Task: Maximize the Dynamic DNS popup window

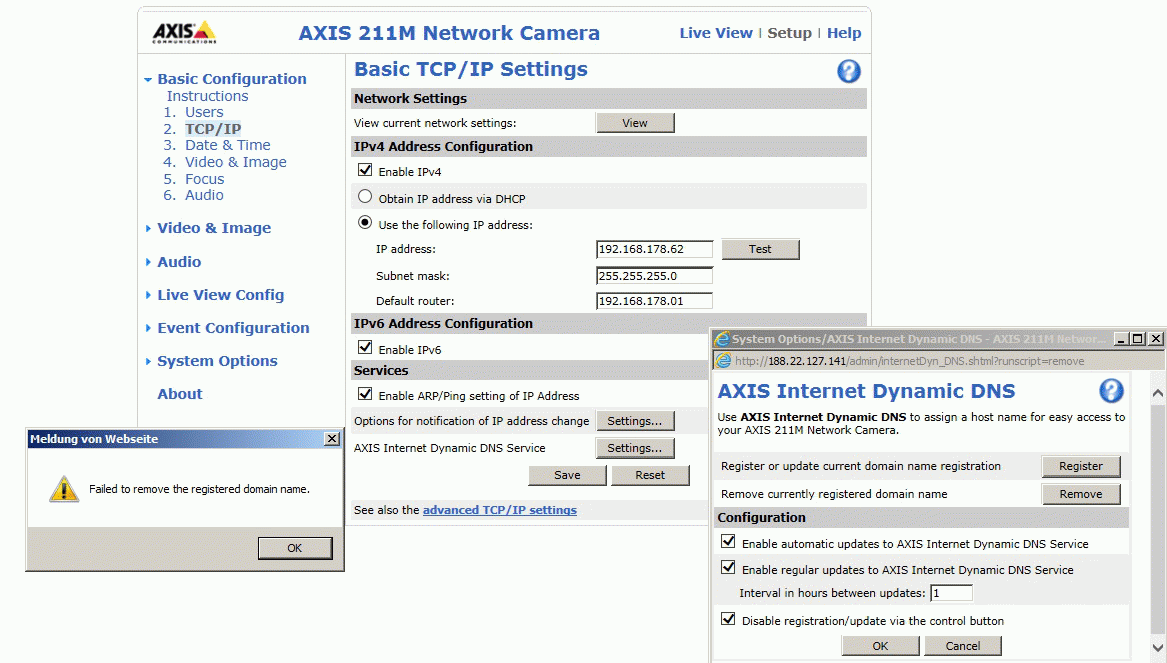Action: [x=1138, y=339]
